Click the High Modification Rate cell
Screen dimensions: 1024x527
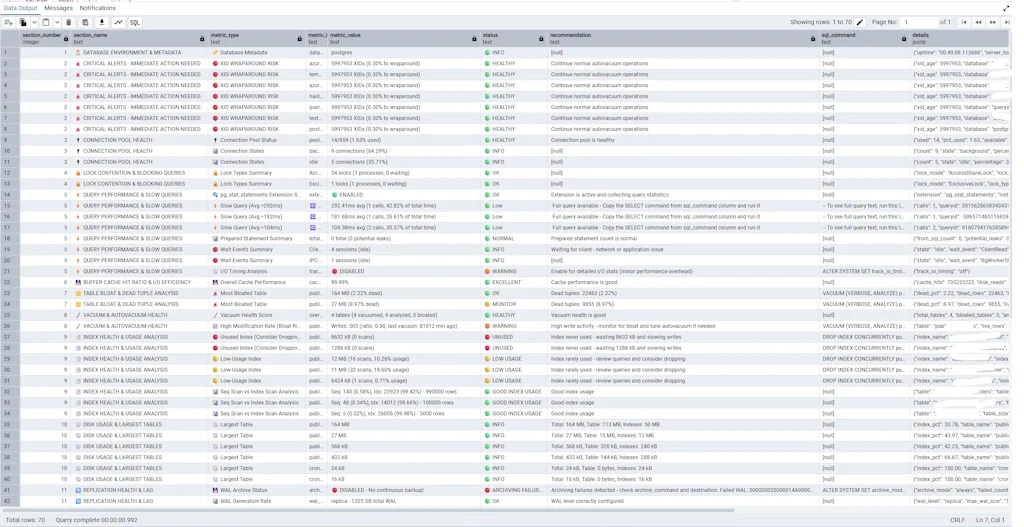[x=257, y=326]
